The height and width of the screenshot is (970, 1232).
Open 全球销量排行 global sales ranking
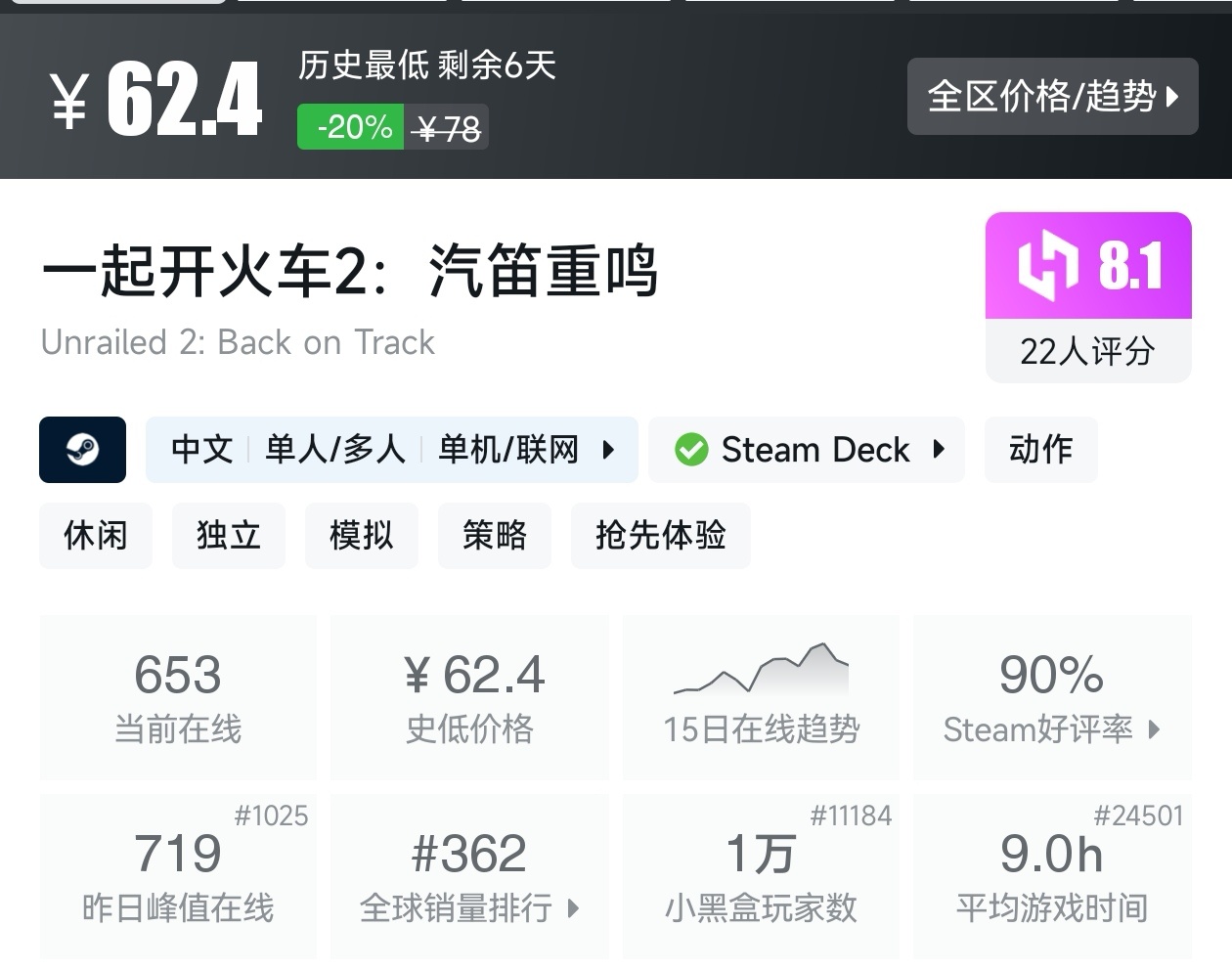[469, 907]
